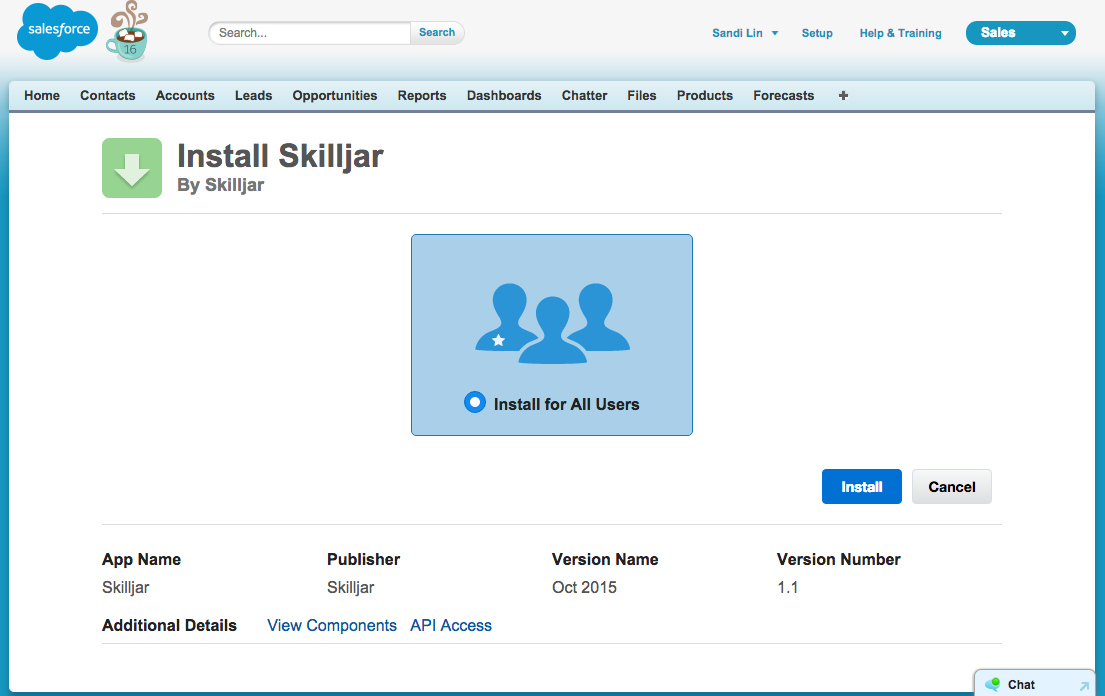Viewport: 1105px width, 696px height.
Task: Open the View Components link
Action: 332,625
